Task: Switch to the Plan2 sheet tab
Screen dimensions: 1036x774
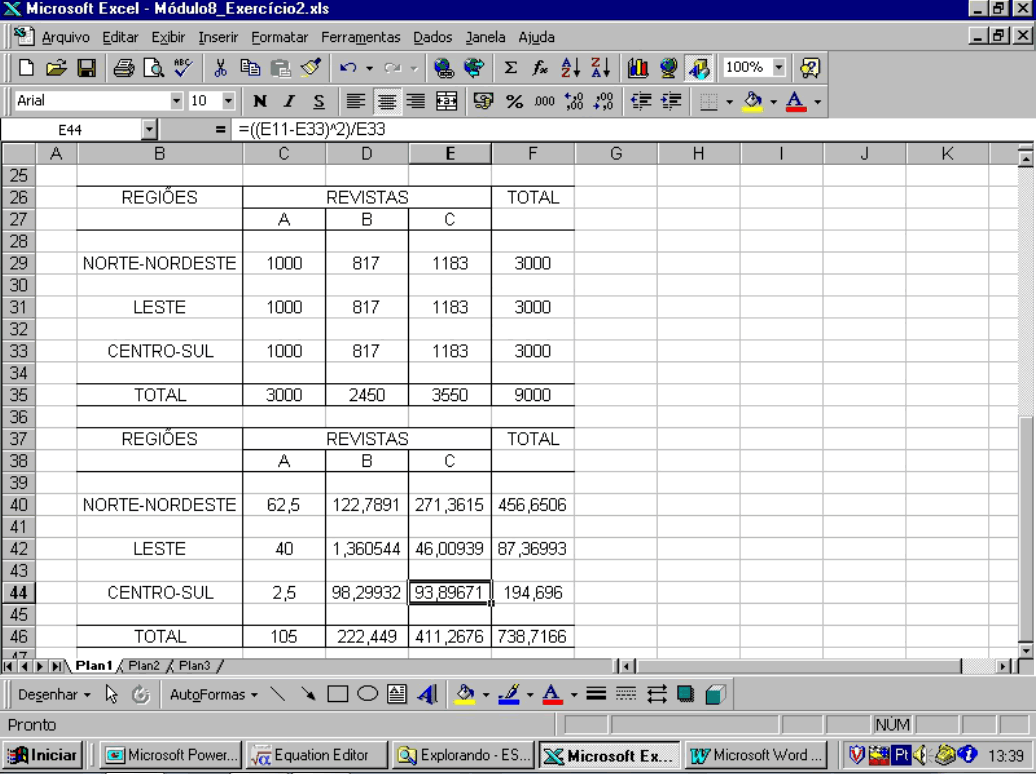Action: pyautogui.click(x=143, y=666)
